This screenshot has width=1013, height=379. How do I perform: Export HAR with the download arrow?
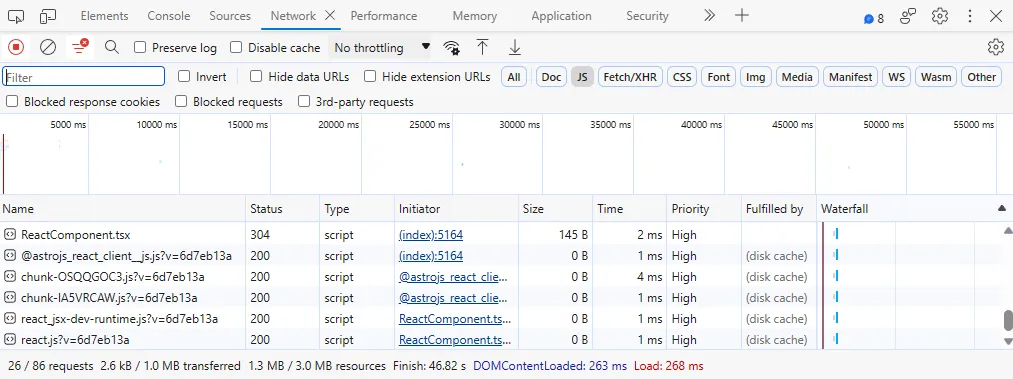click(515, 47)
